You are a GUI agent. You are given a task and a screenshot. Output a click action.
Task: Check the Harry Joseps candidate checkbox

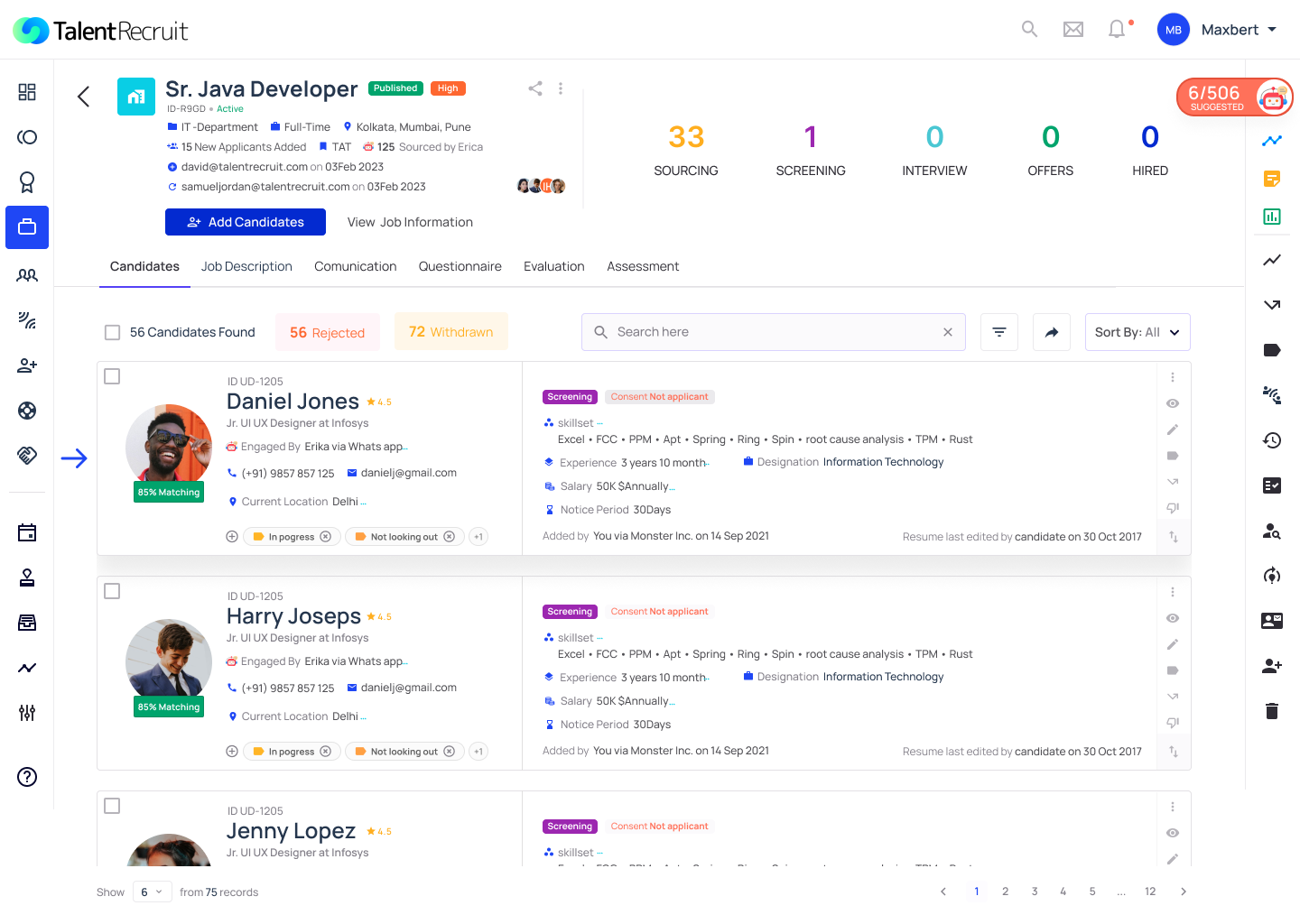point(112,591)
